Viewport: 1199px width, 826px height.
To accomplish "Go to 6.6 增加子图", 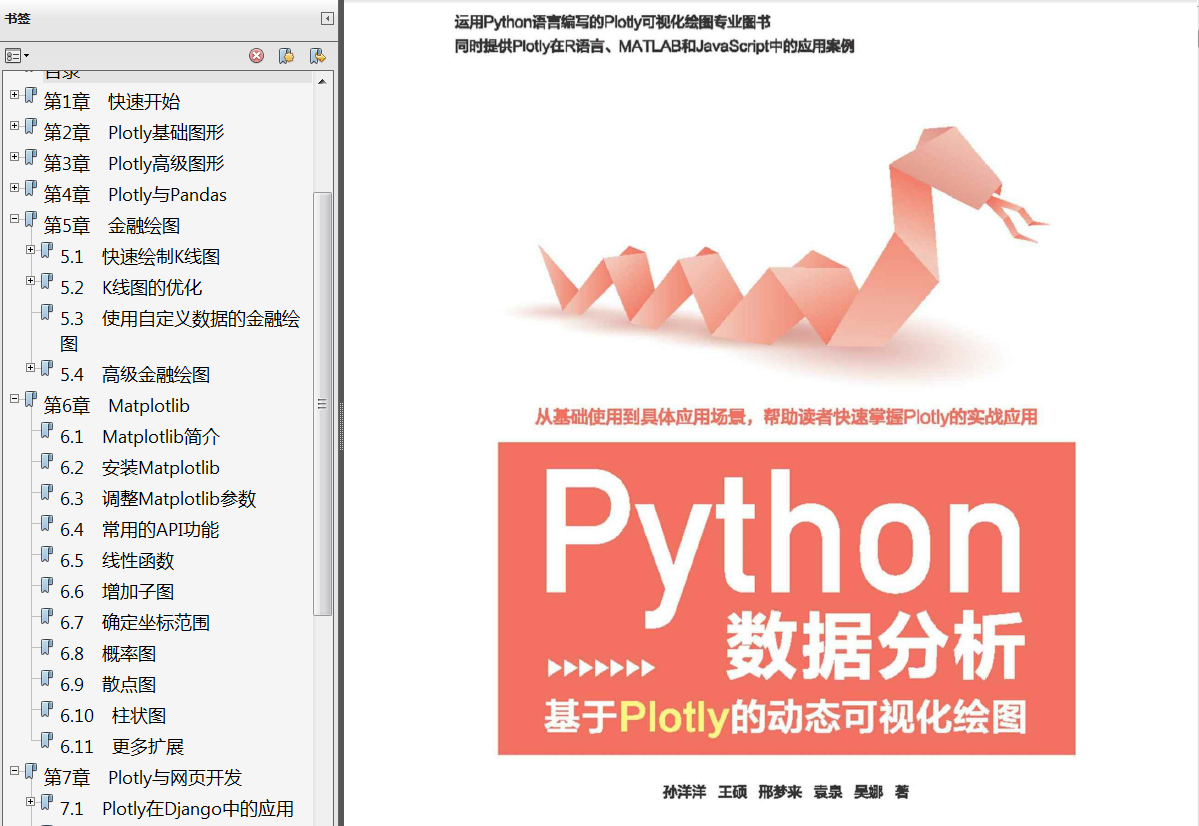I will coord(117,591).
